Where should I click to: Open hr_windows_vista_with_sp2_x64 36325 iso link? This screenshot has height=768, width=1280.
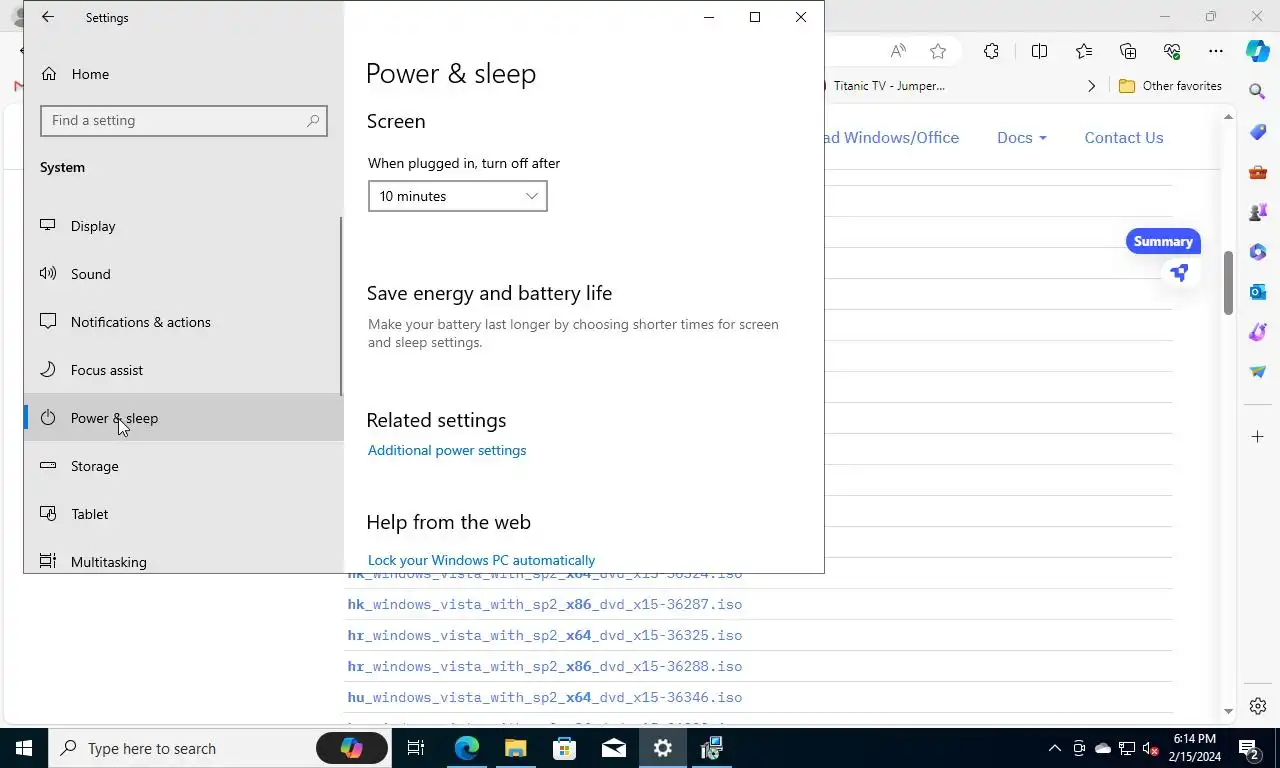545,635
